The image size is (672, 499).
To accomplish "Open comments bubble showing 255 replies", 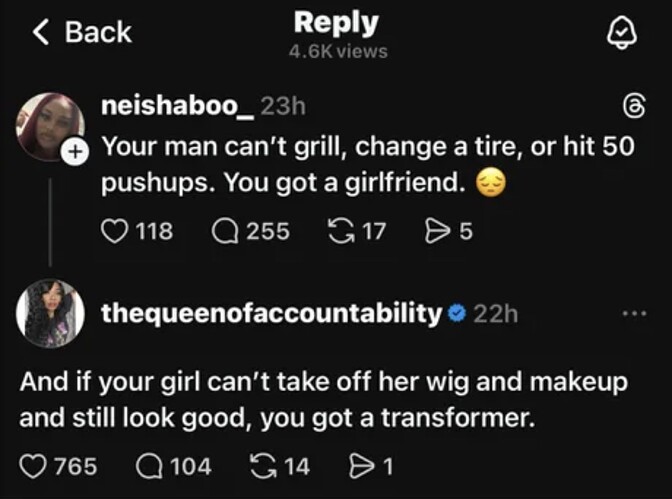I will [x=225, y=231].
